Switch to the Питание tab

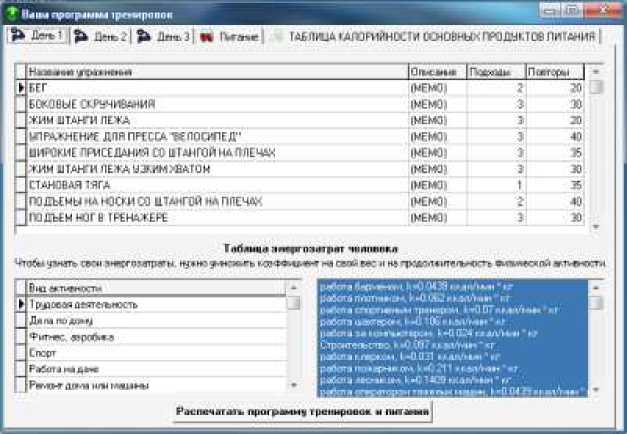tap(229, 37)
